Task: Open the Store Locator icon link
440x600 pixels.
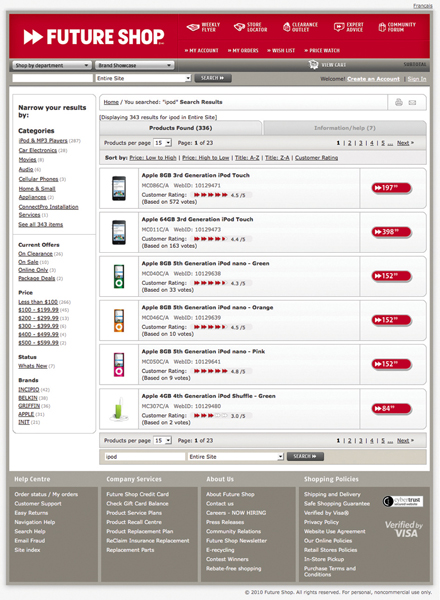Action: (251, 27)
